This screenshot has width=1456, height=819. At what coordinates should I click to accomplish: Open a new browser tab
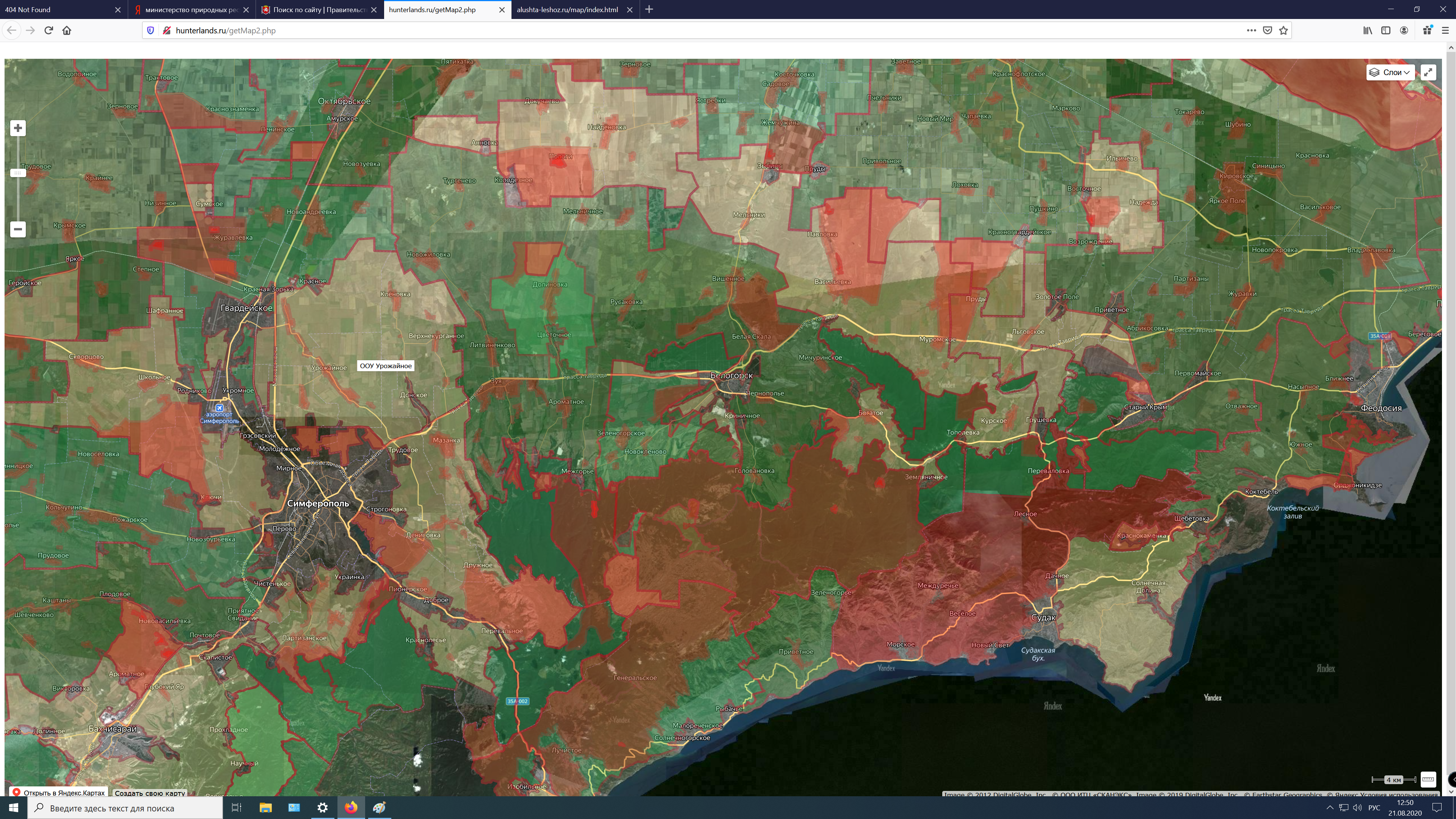coord(649,9)
